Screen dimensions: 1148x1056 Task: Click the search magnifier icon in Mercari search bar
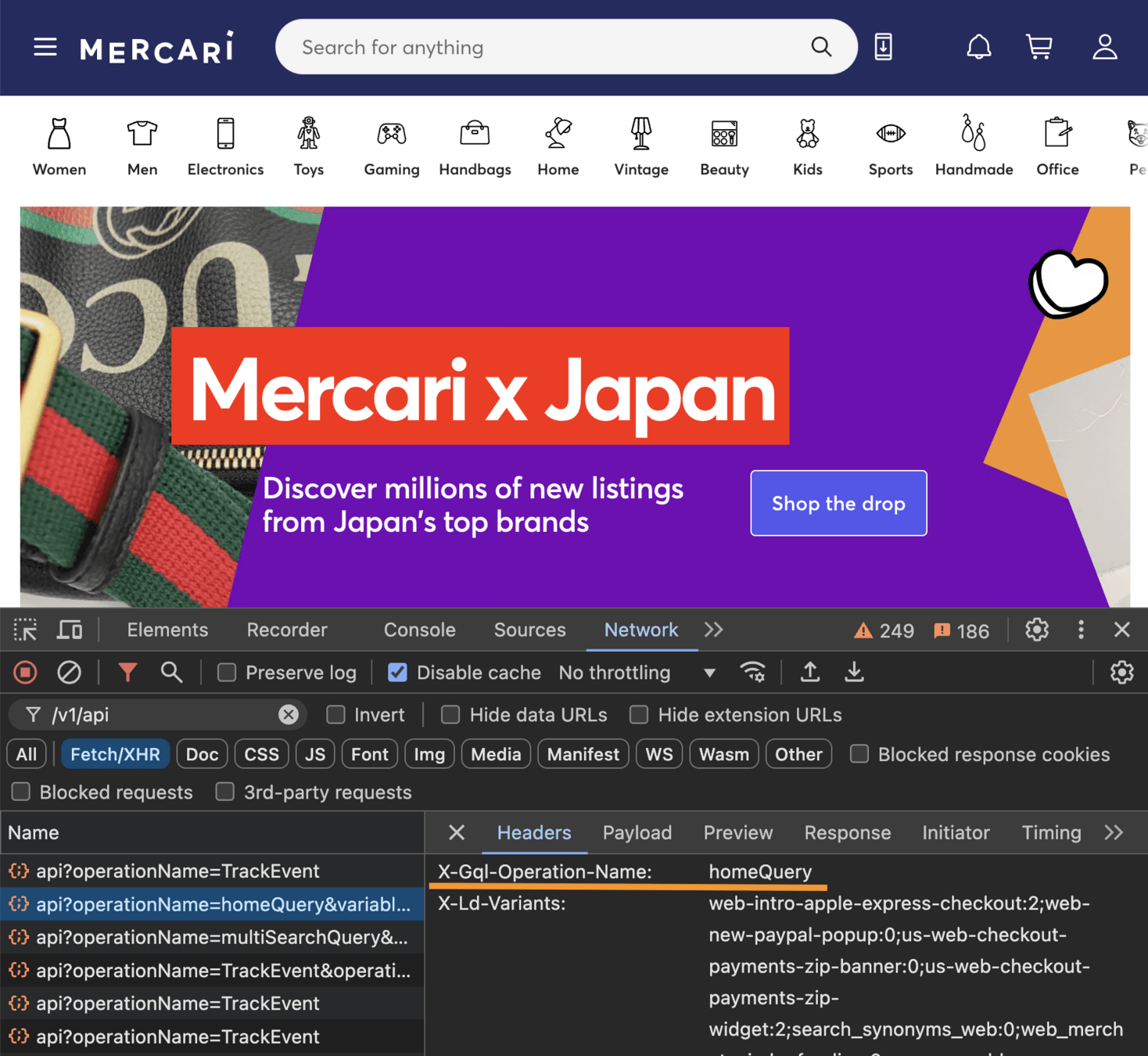tap(821, 47)
